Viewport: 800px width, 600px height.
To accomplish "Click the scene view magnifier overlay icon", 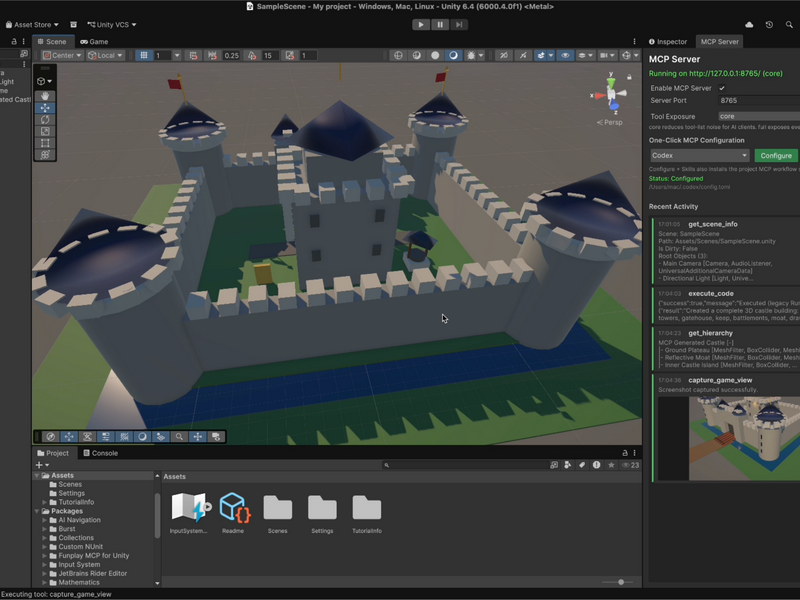I will (179, 436).
